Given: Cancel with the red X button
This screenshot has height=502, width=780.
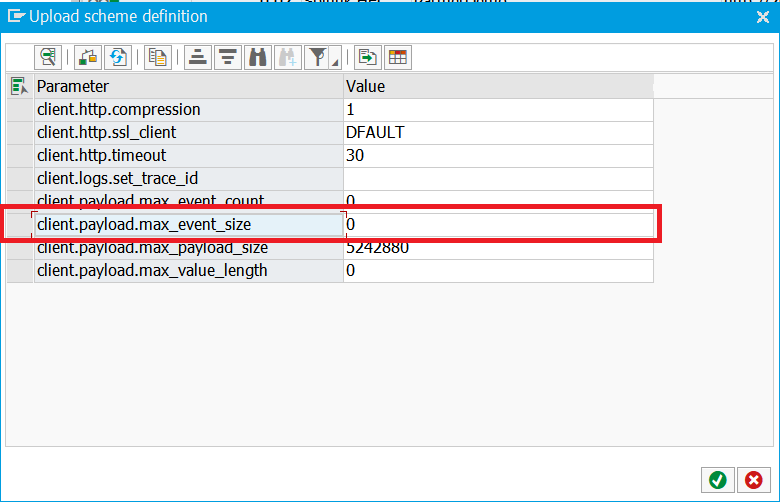Looking at the screenshot, I should pos(752,480).
